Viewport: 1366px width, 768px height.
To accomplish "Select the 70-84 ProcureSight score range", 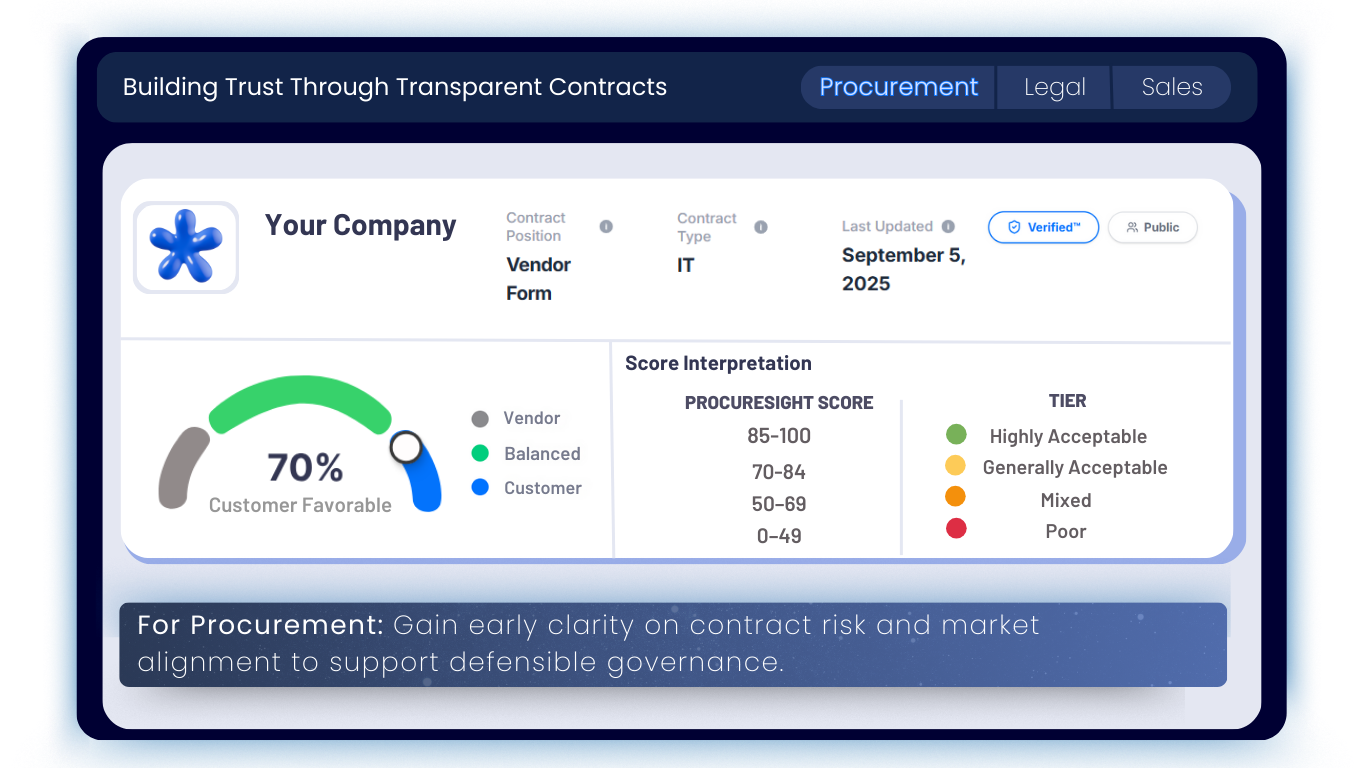I will pyautogui.click(x=779, y=471).
